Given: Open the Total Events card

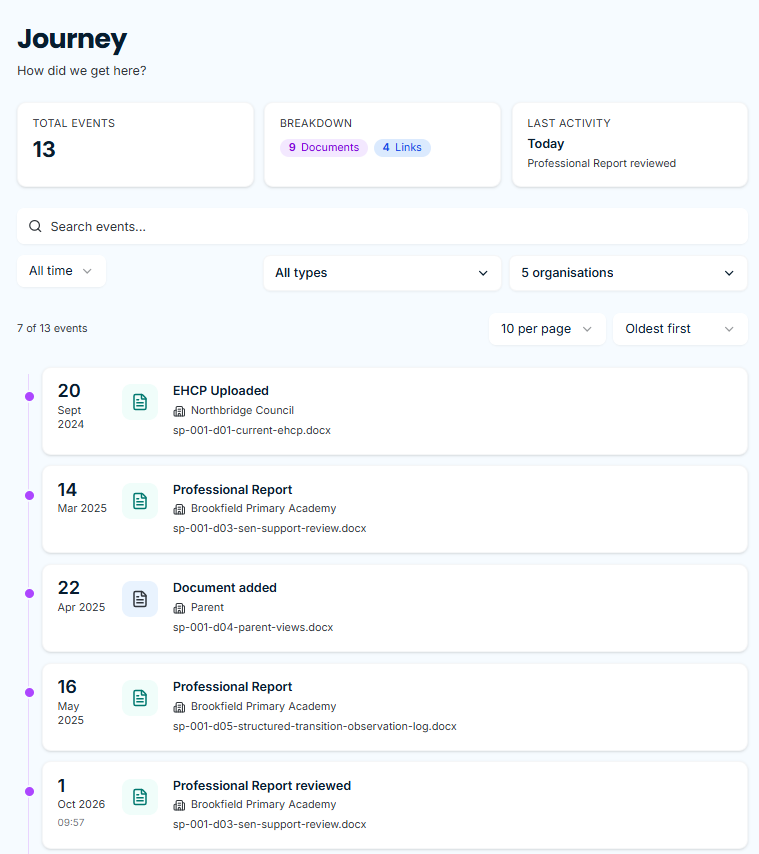Looking at the screenshot, I should (x=136, y=145).
